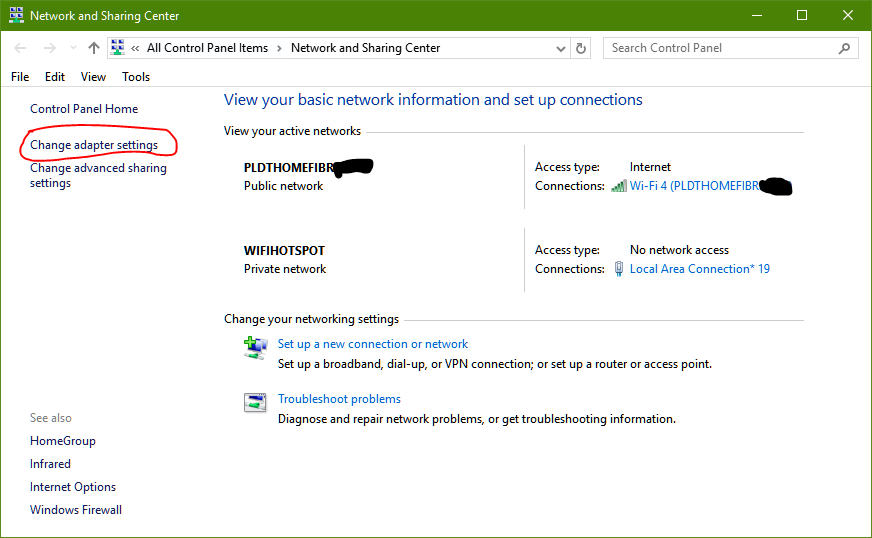Select the All Control Panel Items breadcrumb
Screen dimensions: 872x538
(208, 48)
